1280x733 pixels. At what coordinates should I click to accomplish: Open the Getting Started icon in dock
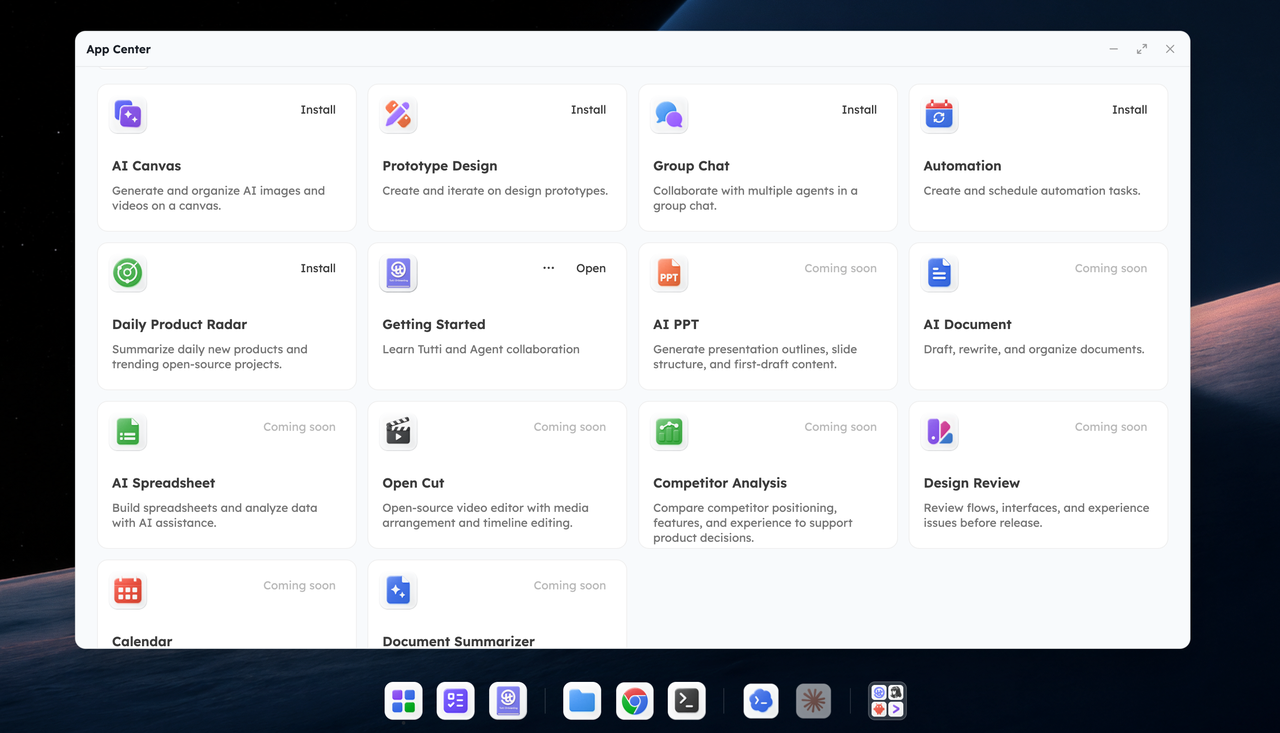point(508,701)
